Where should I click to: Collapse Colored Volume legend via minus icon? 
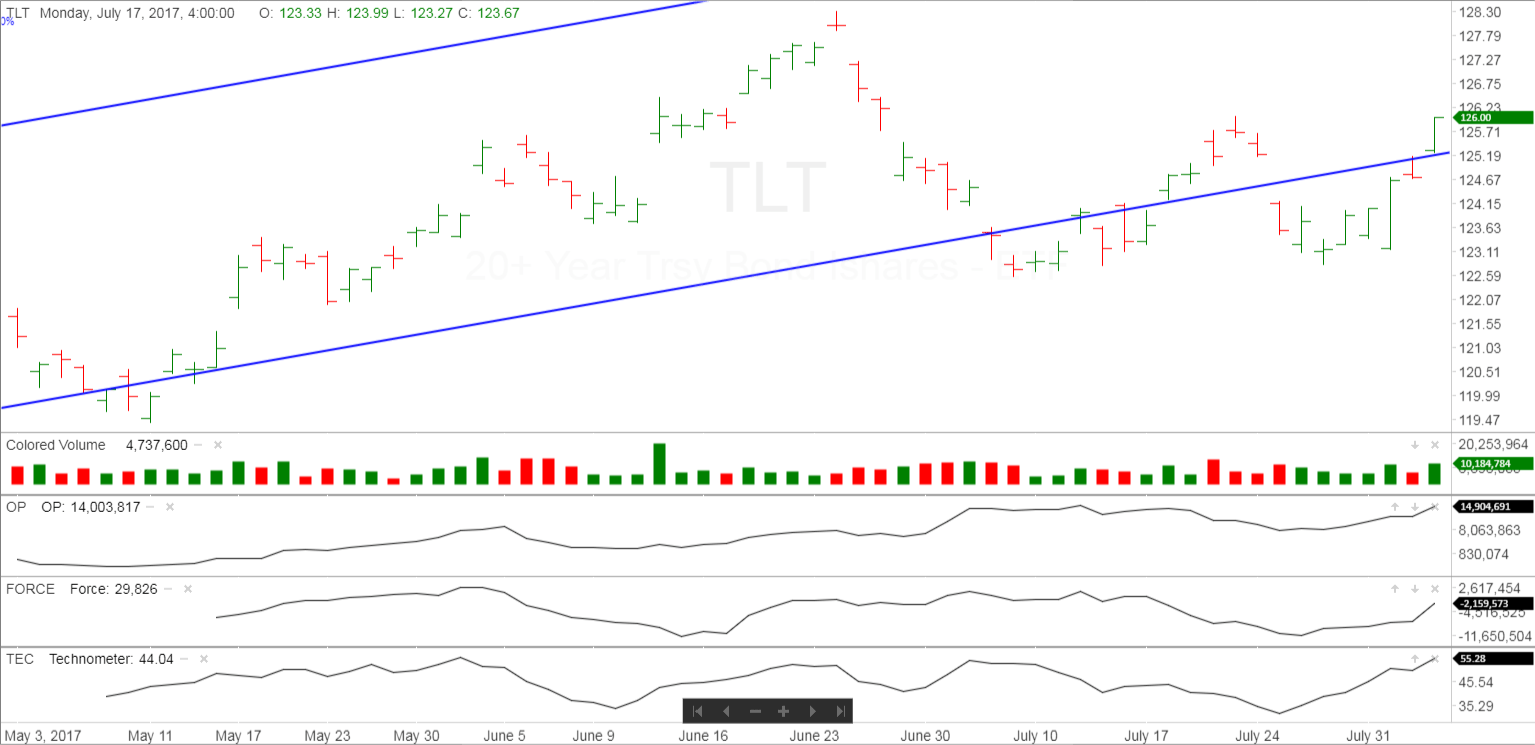pyautogui.click(x=198, y=445)
